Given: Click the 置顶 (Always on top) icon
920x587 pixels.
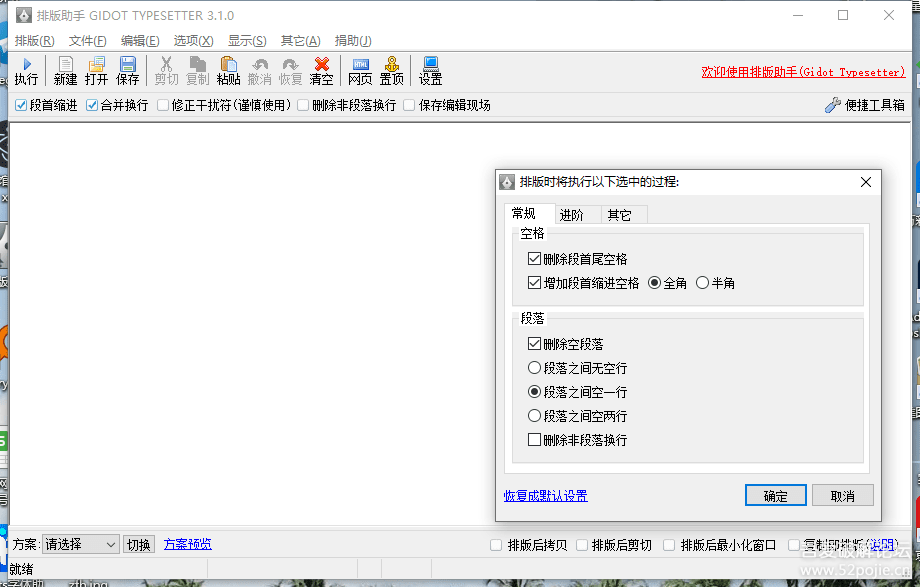Looking at the screenshot, I should [392, 71].
